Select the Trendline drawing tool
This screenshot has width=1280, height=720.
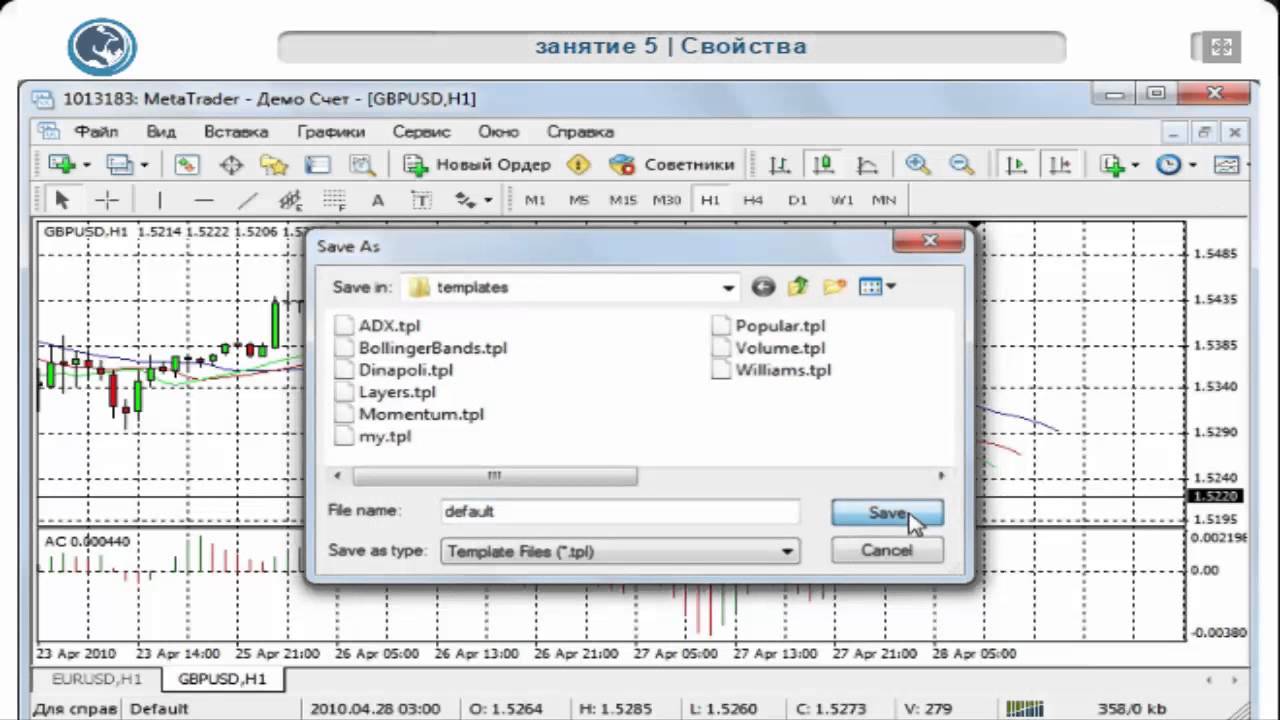(248, 200)
